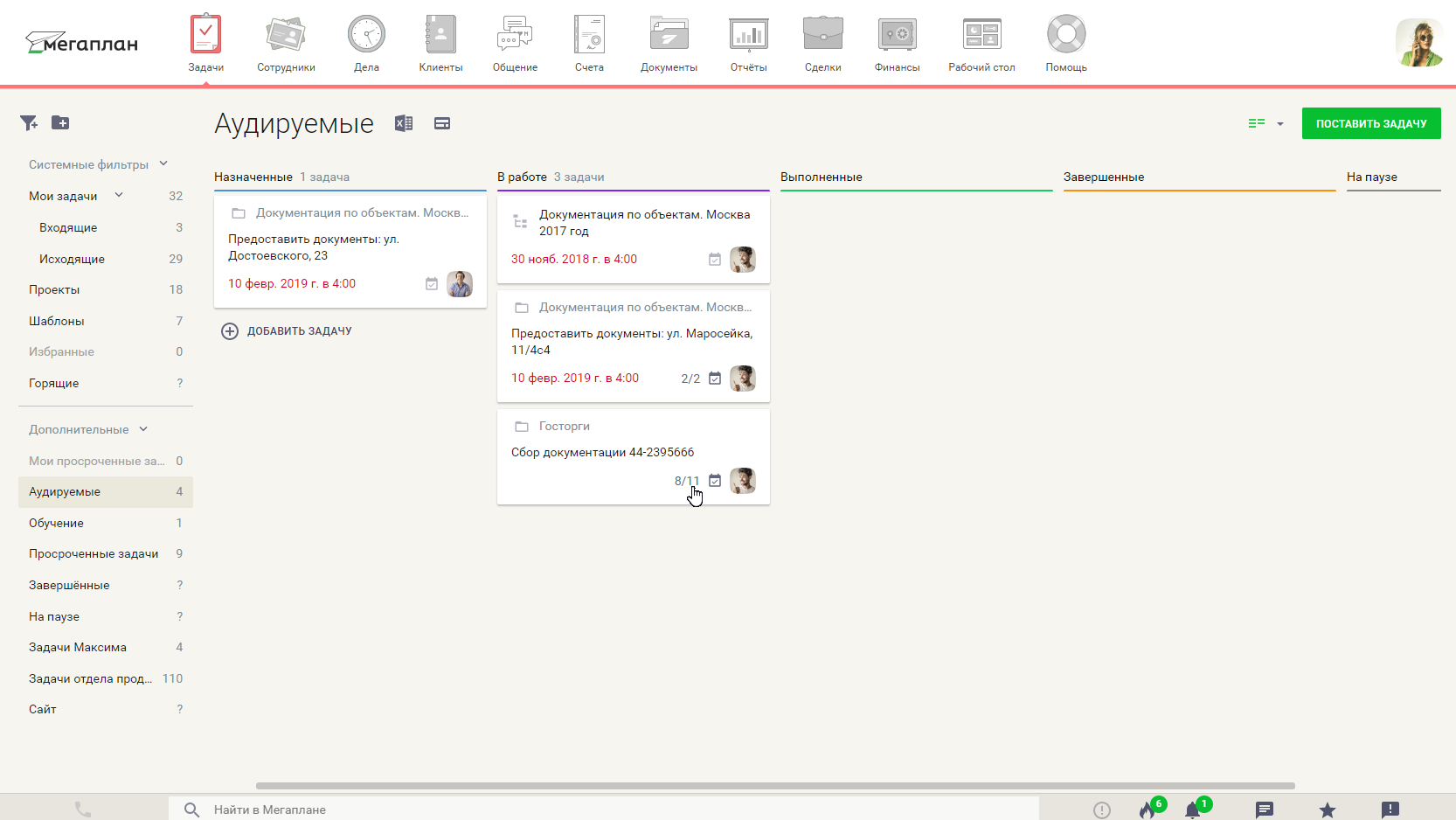
Task: Open the Выполненные column header
Action: 822,177
